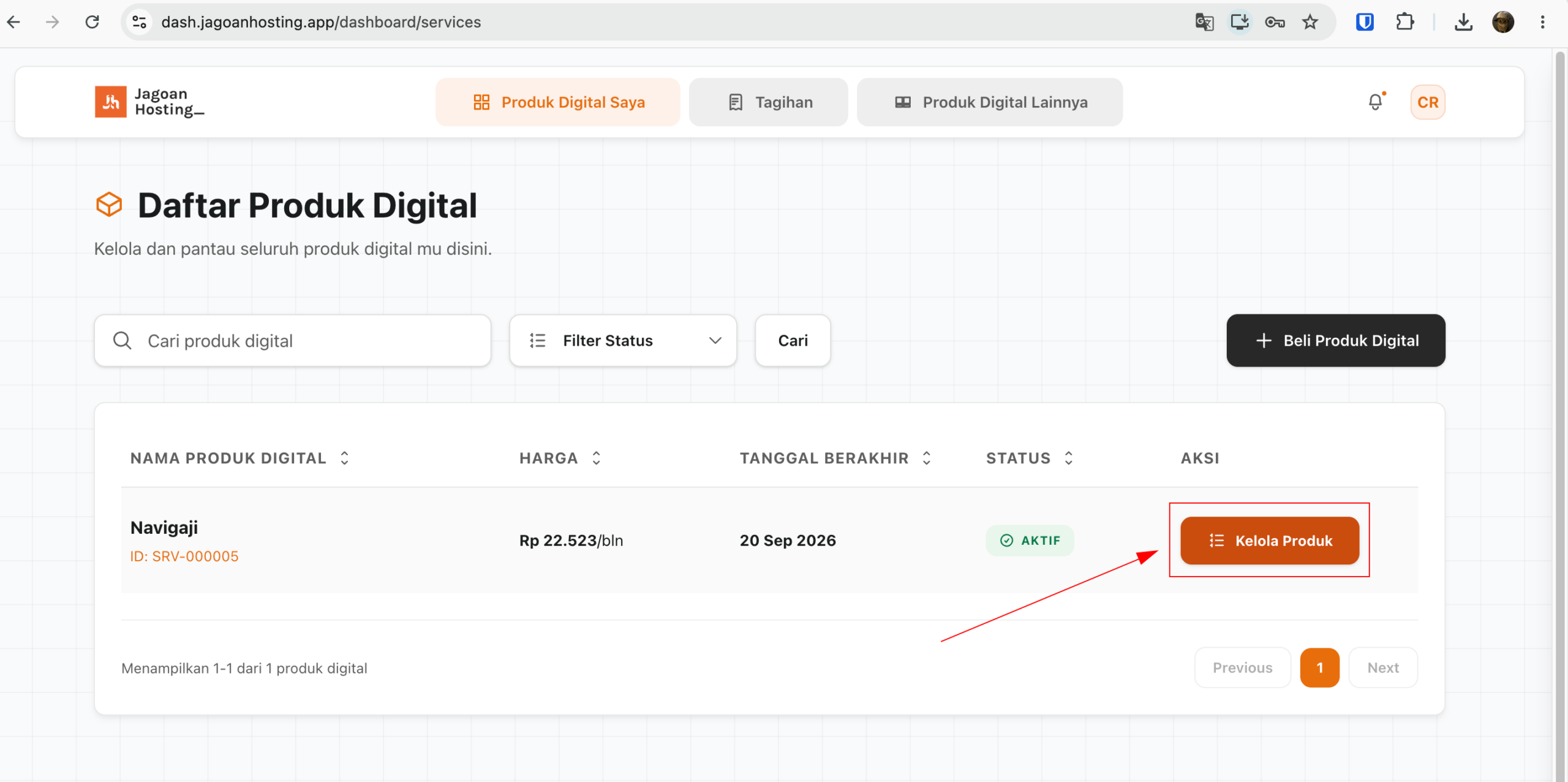Image resolution: width=1568 pixels, height=782 pixels.
Task: Click the Menampilkan 1-1 dari 1 produk text
Action: tap(244, 668)
